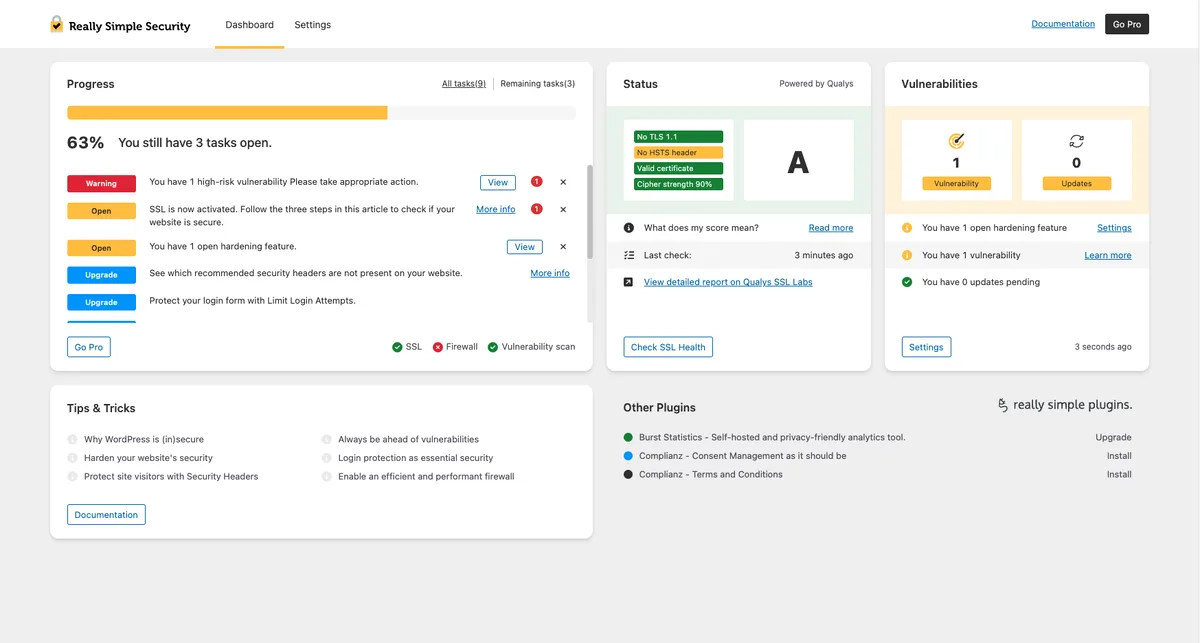Dismiss the open hardening feature task
Image resolution: width=1200 pixels, height=643 pixels.
tap(563, 247)
